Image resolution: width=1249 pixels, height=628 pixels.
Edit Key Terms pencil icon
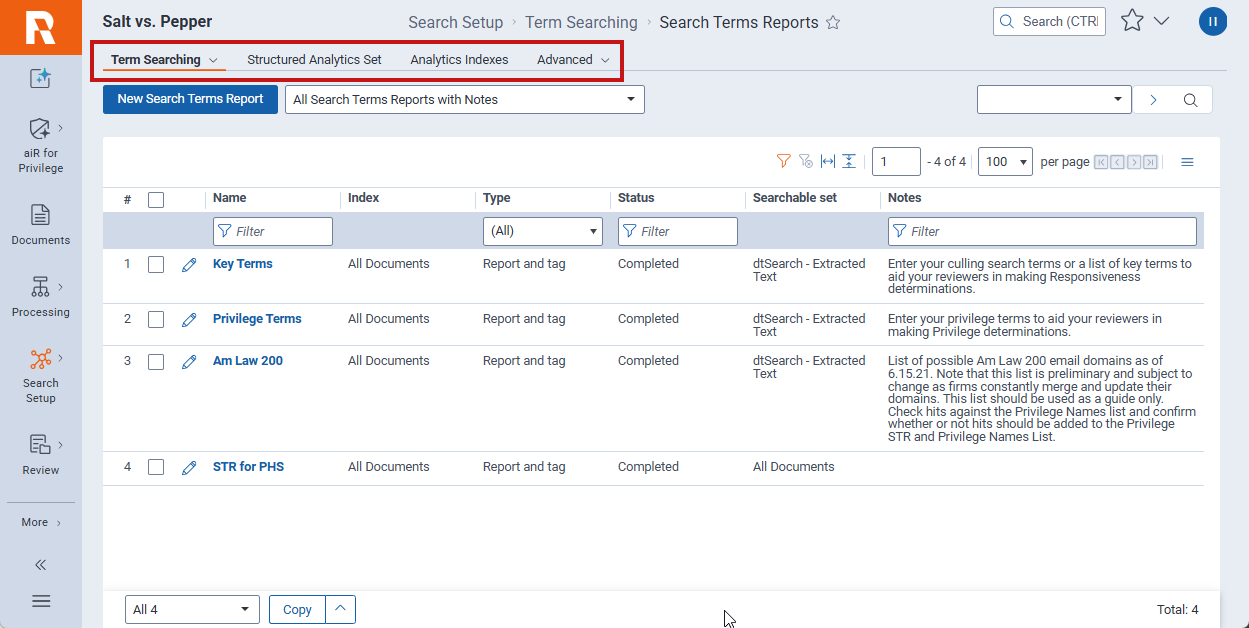point(189,265)
